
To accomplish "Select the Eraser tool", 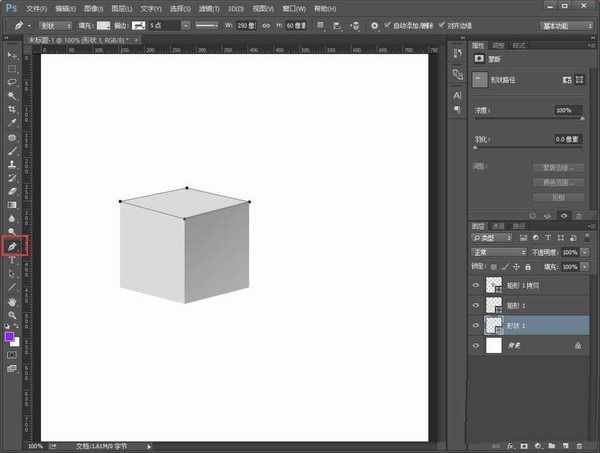I will click(x=12, y=189).
